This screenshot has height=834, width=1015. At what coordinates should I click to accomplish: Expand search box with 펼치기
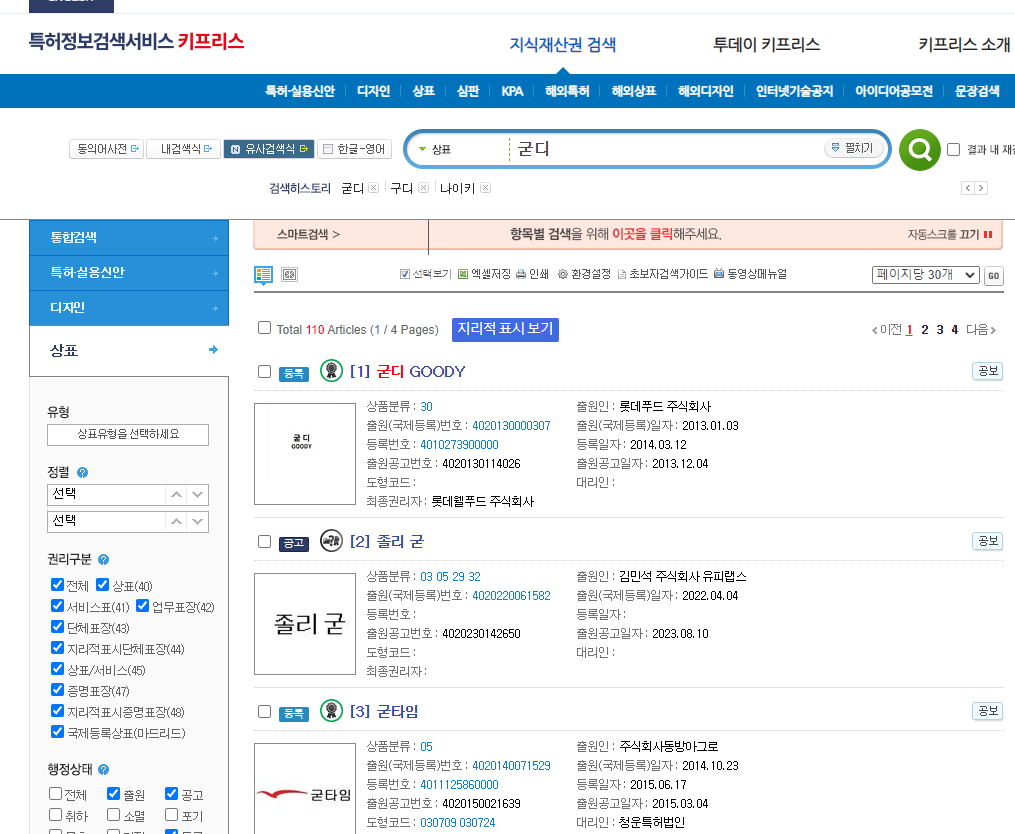(853, 148)
